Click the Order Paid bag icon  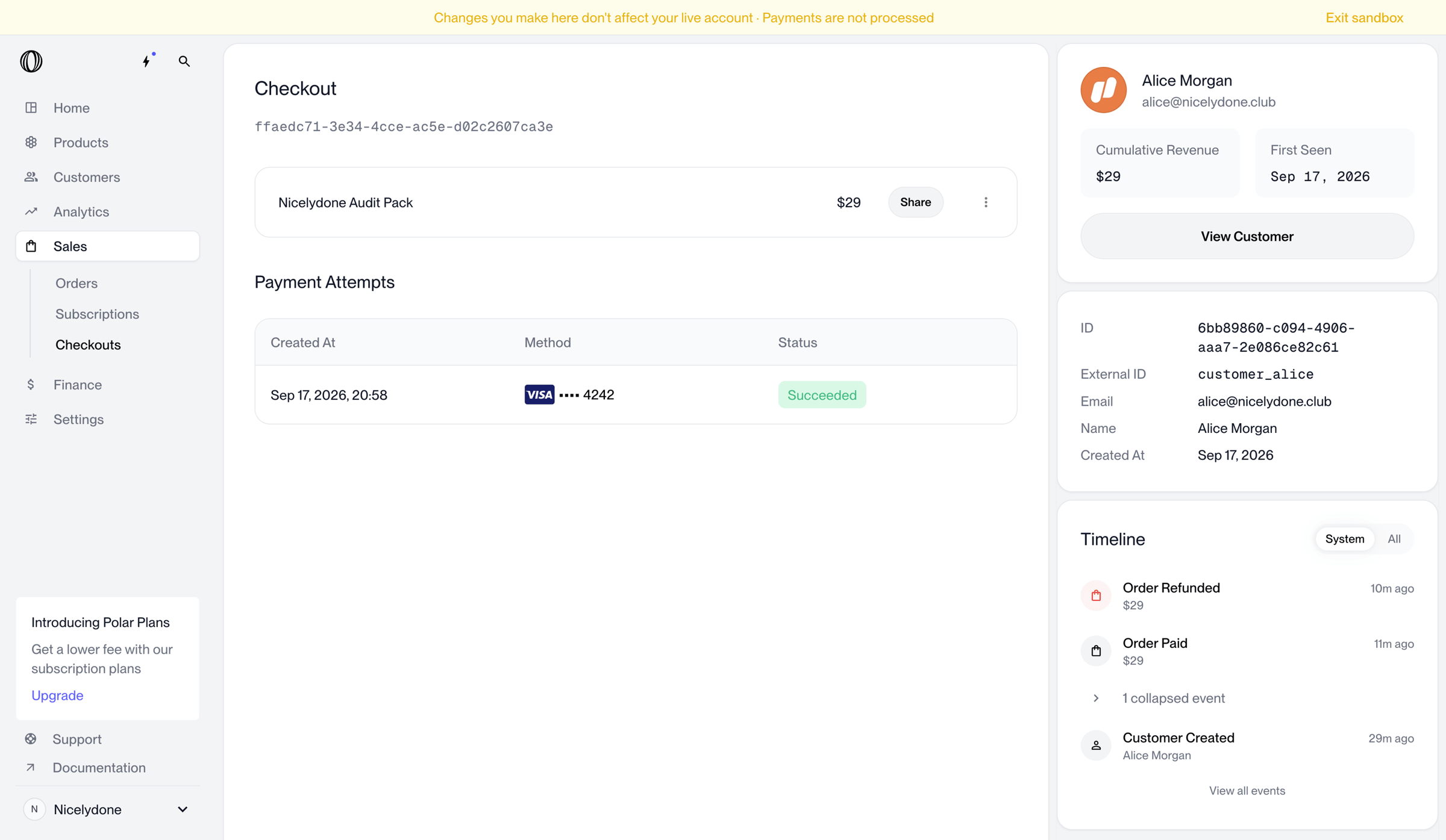(1096, 650)
